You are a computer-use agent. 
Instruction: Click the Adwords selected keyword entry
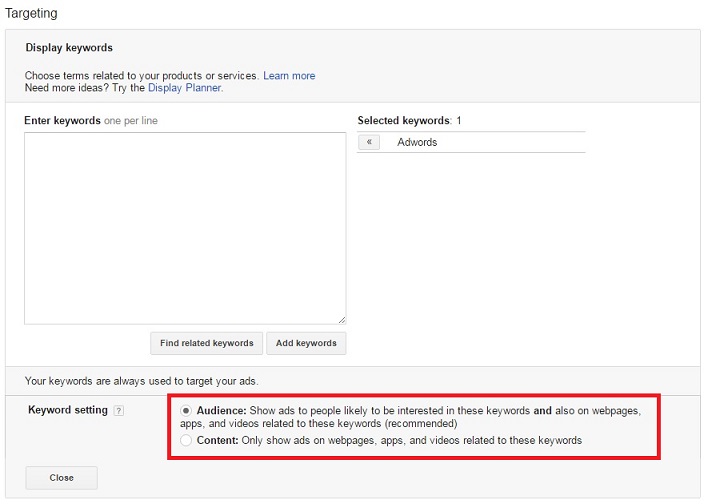tap(417, 142)
